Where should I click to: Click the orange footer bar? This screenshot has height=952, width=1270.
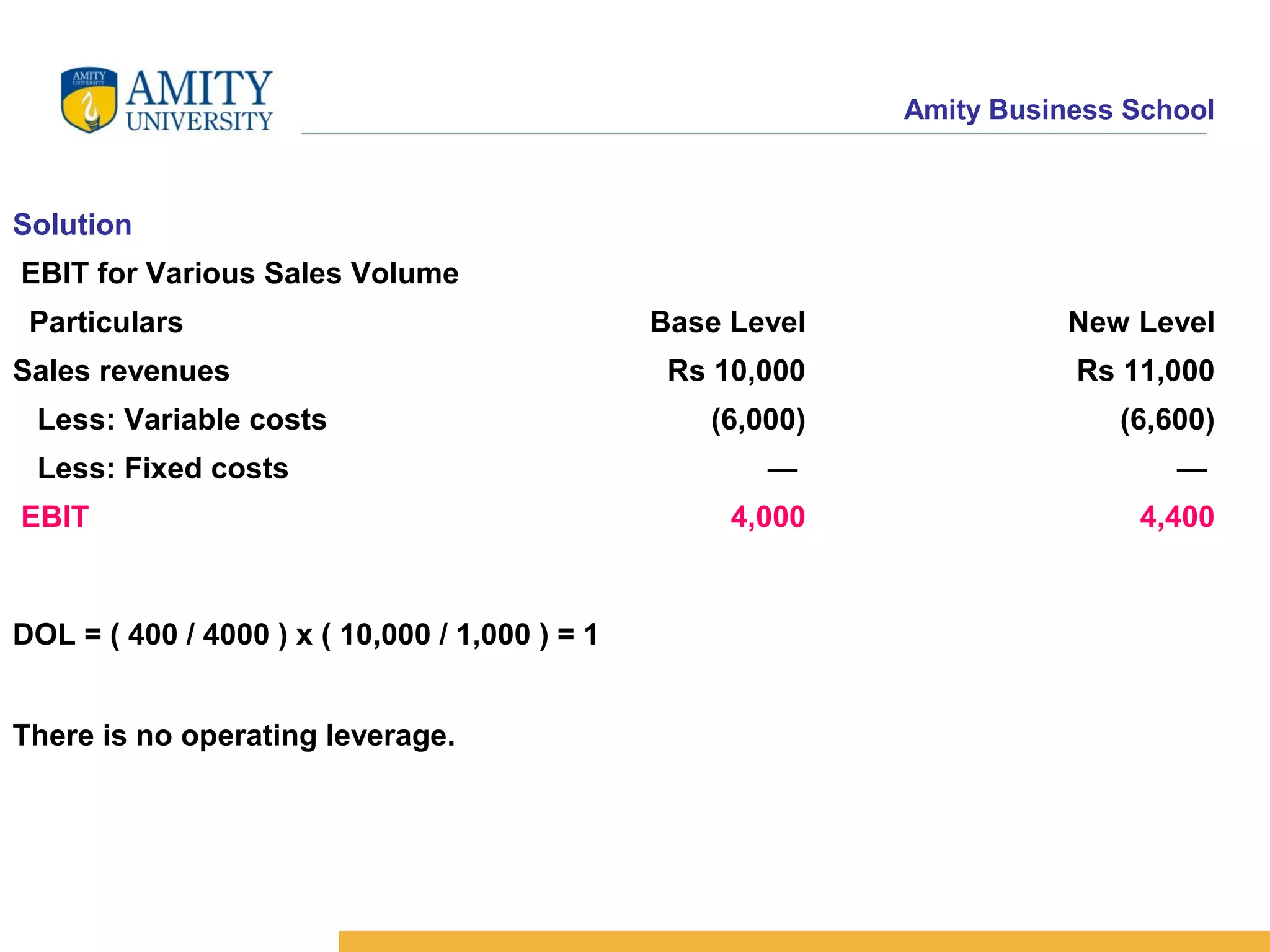804,941
